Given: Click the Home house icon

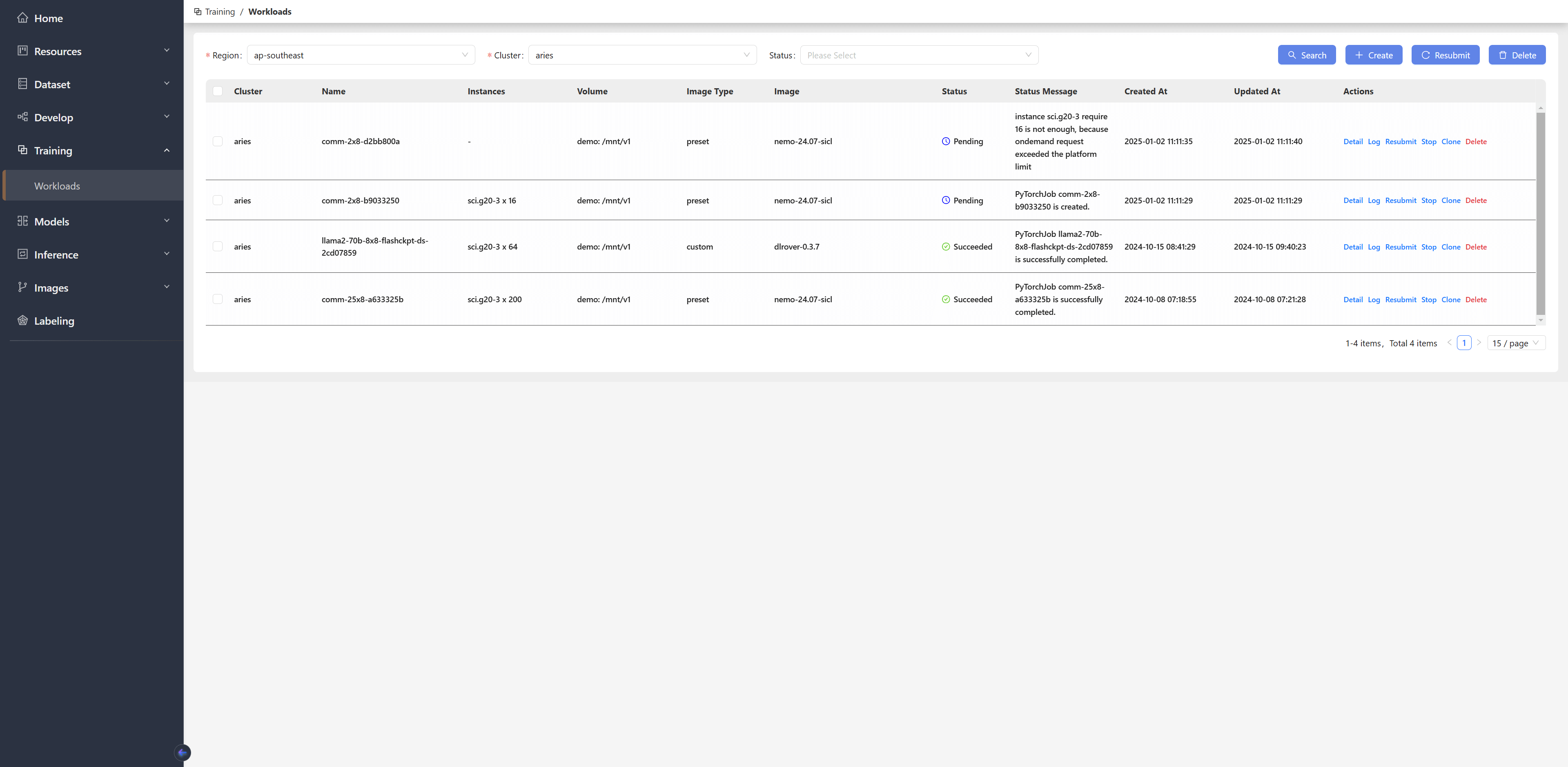Looking at the screenshot, I should pyautogui.click(x=22, y=18).
